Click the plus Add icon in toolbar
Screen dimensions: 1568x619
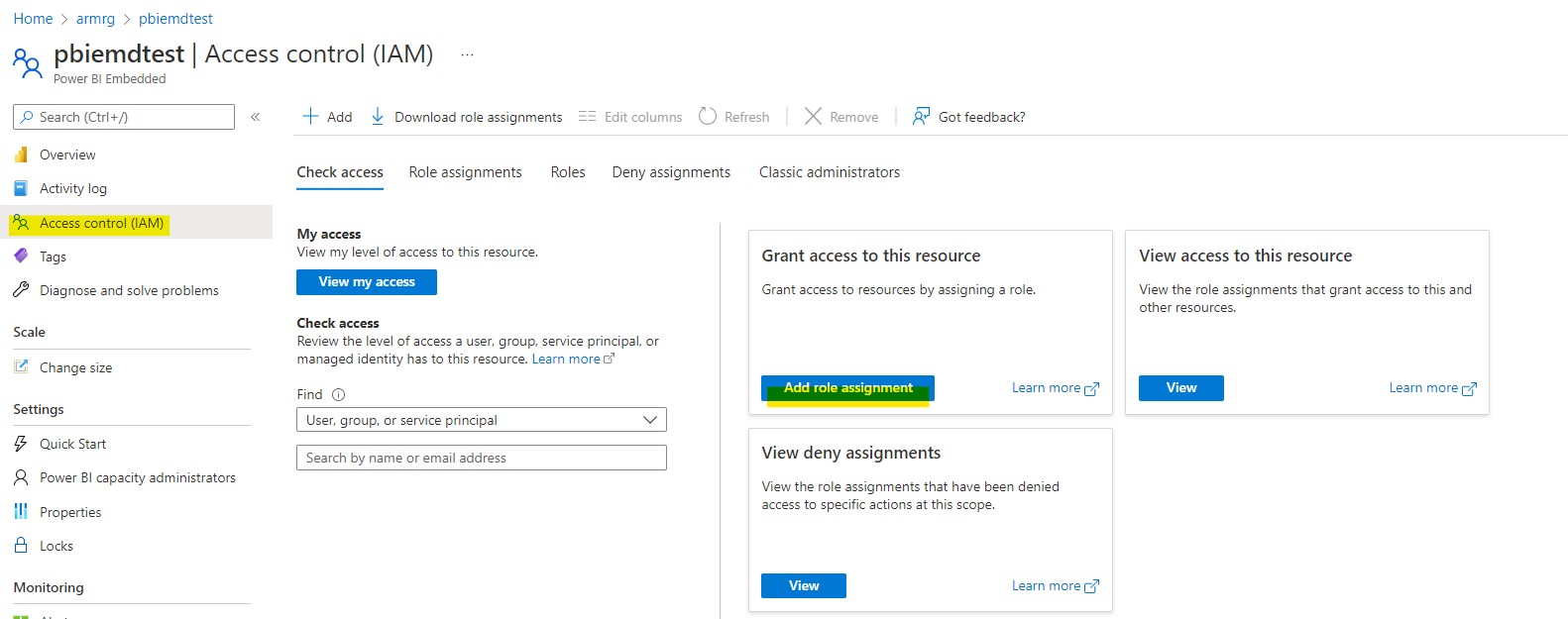(x=310, y=117)
